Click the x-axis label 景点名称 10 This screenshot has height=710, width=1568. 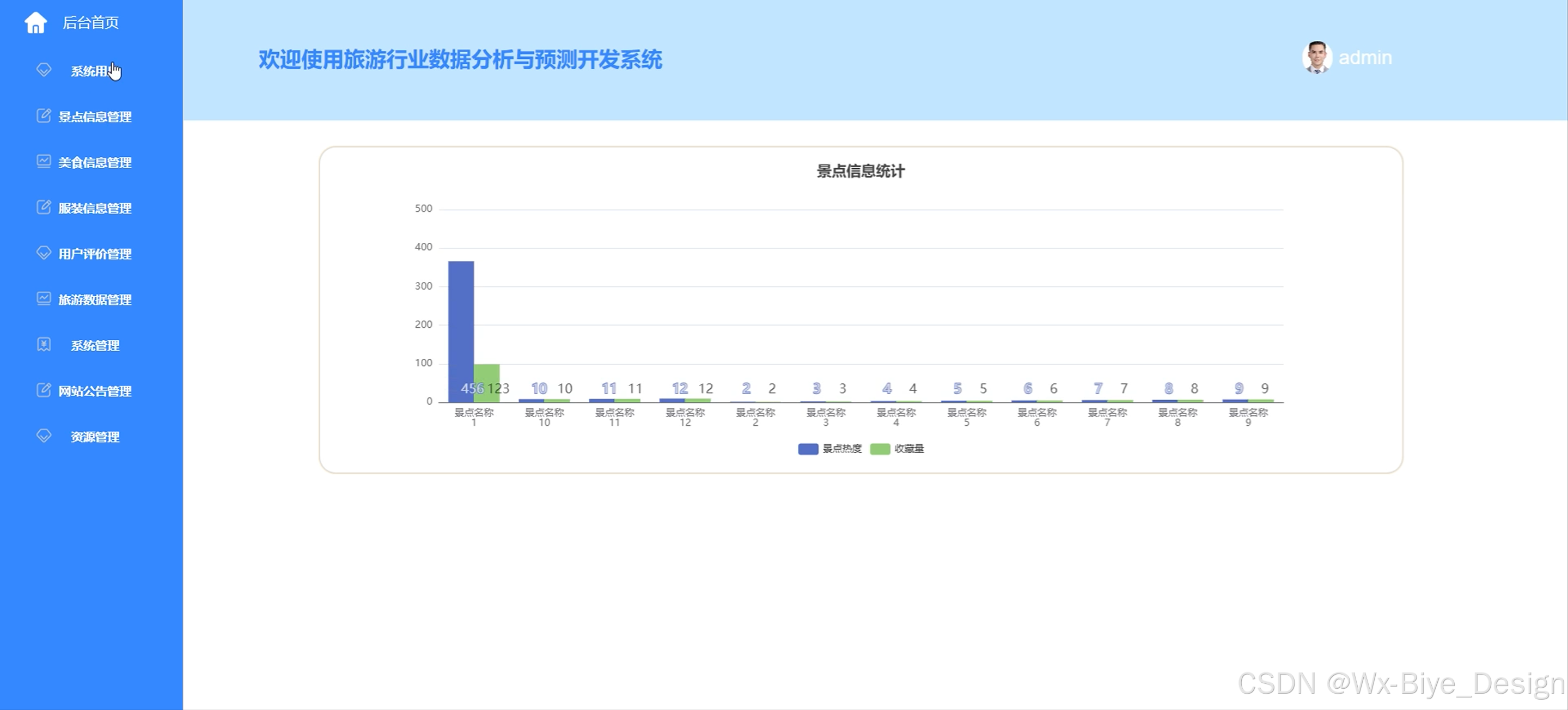click(x=544, y=418)
